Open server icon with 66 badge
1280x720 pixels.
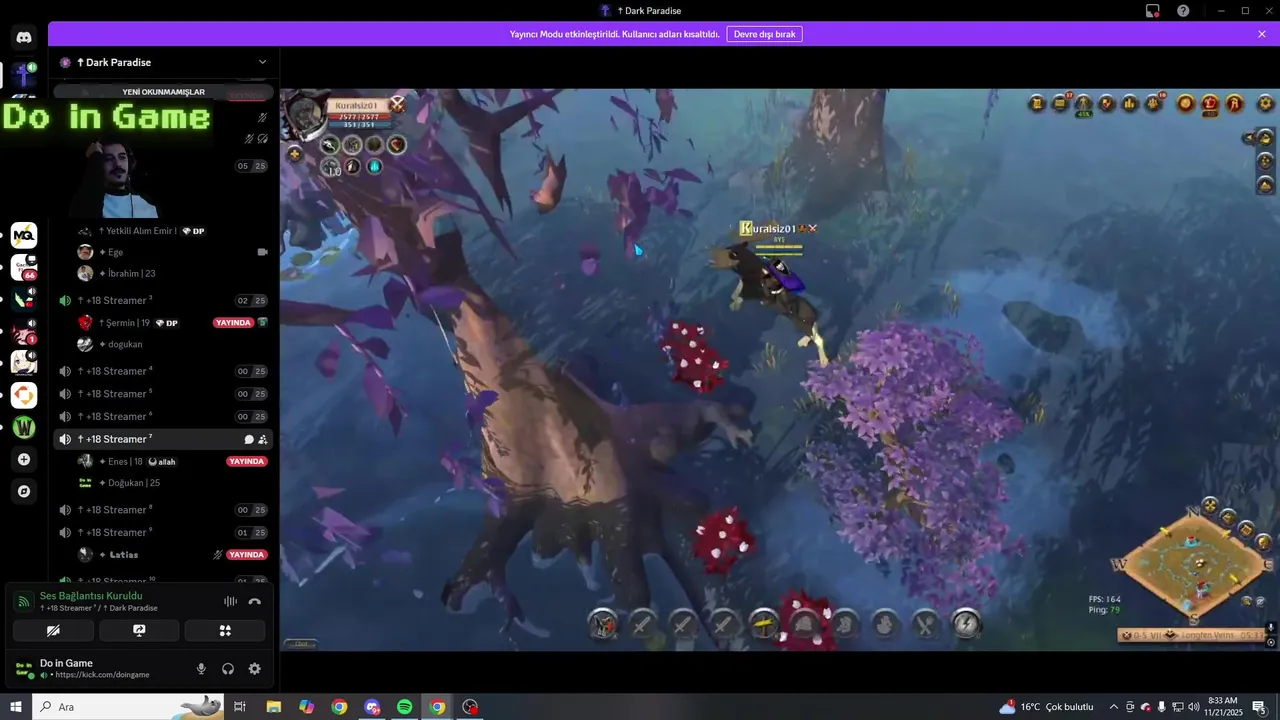click(24, 267)
